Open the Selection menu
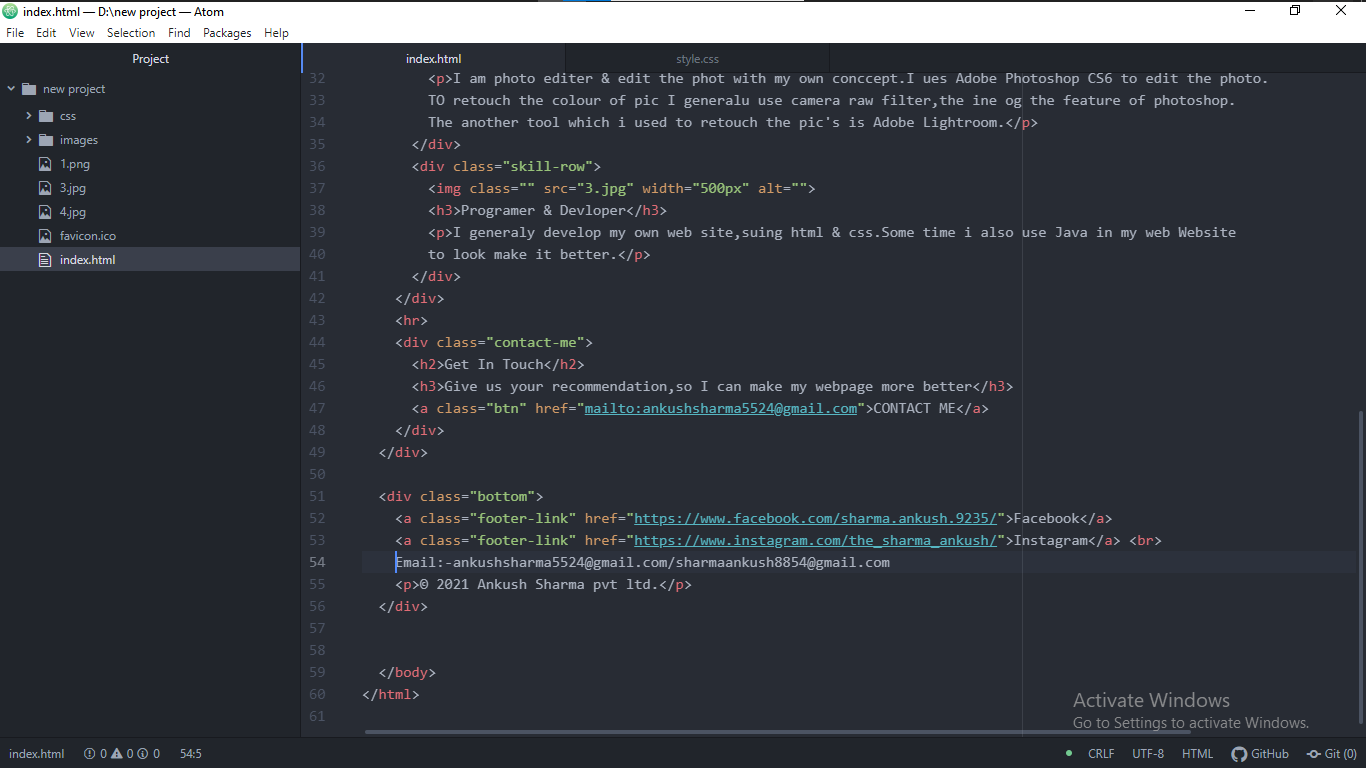 (131, 33)
